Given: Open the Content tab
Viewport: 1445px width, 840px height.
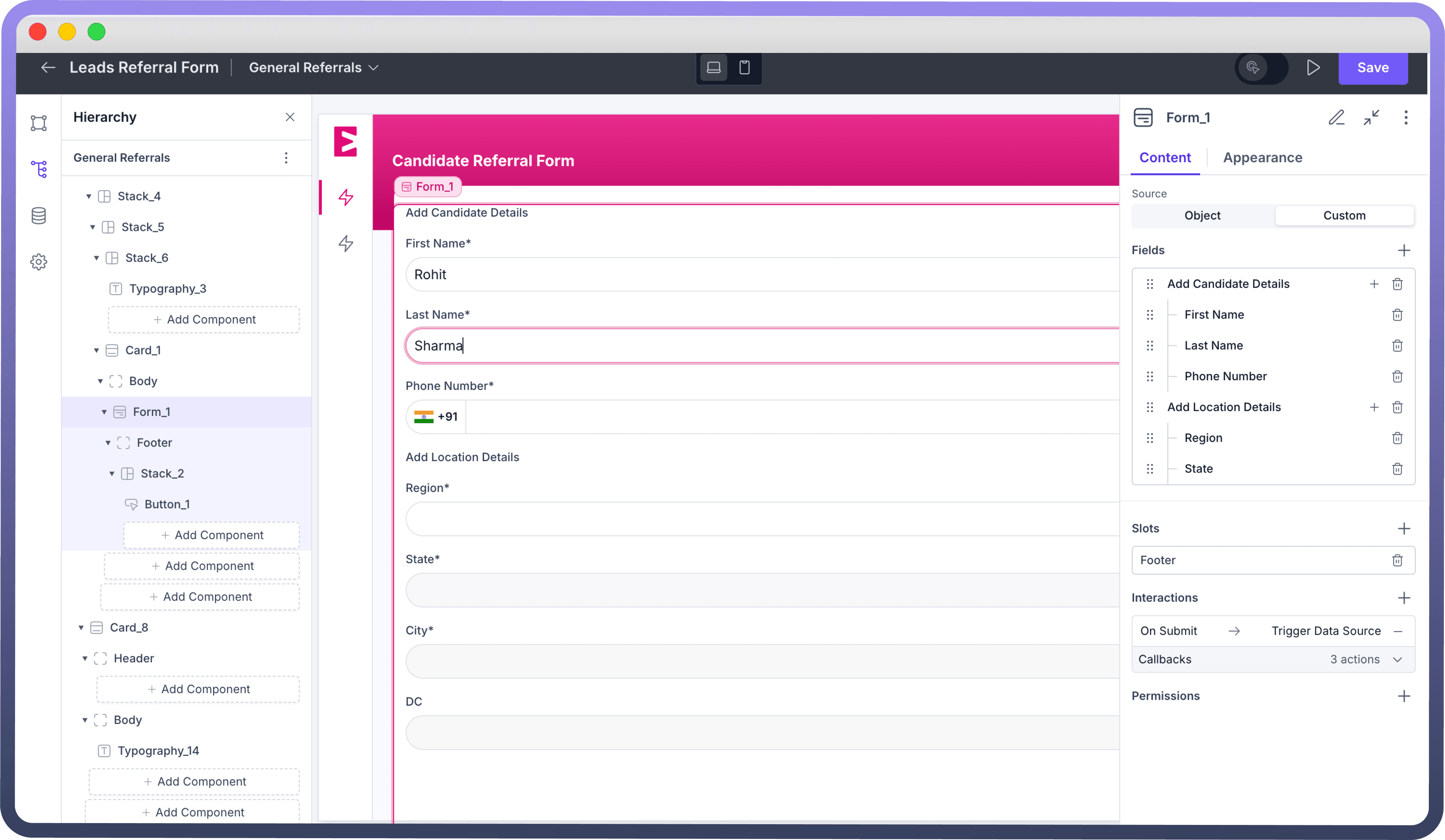Looking at the screenshot, I should pos(1165,158).
